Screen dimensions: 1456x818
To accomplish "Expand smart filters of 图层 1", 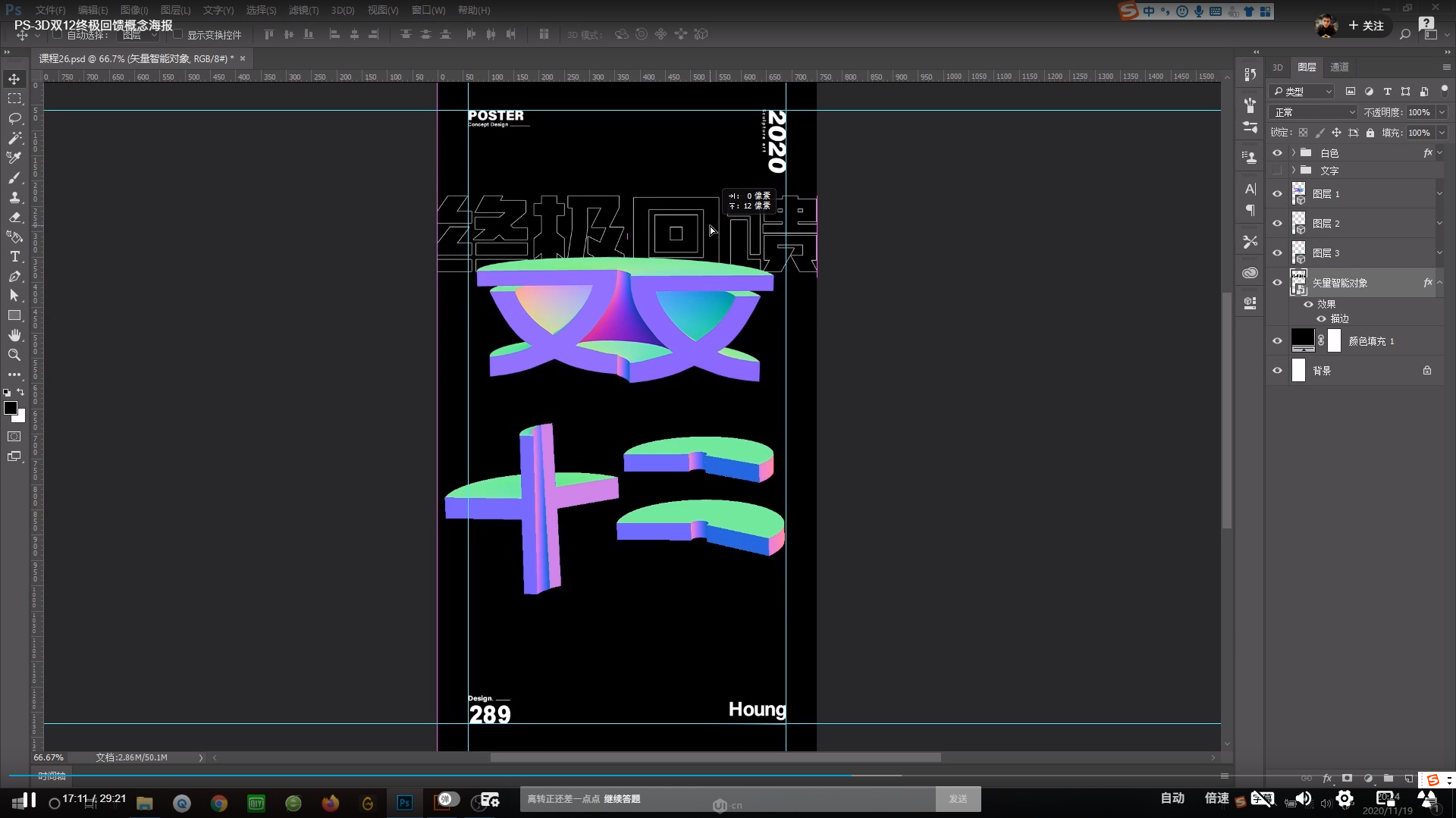I will (x=1440, y=194).
